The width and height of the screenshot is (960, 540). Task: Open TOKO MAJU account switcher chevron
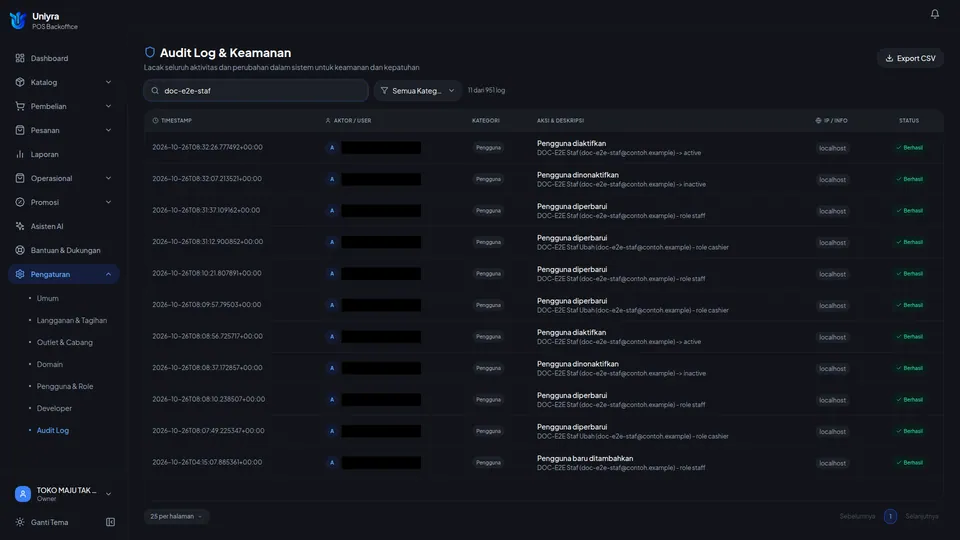[108, 493]
